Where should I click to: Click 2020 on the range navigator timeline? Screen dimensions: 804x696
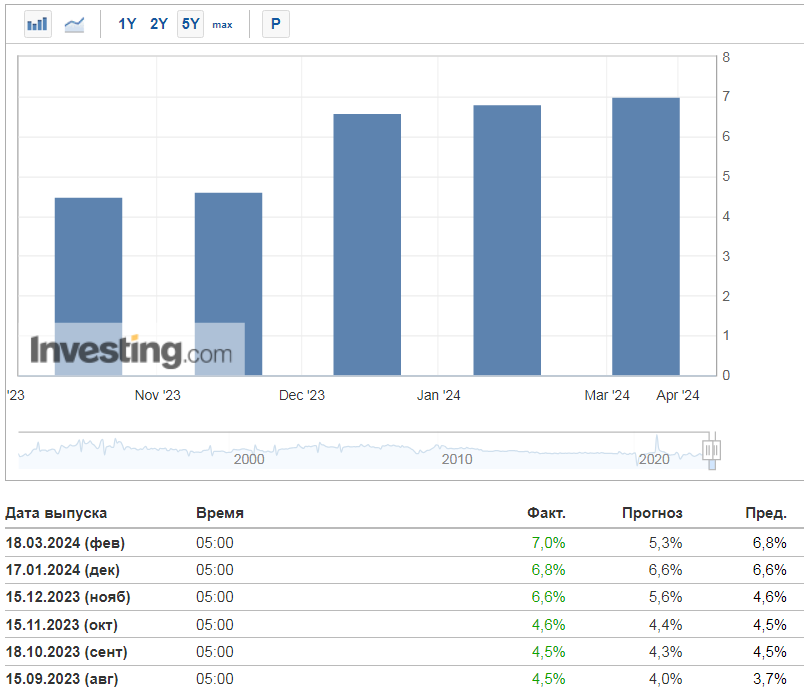tap(654, 459)
